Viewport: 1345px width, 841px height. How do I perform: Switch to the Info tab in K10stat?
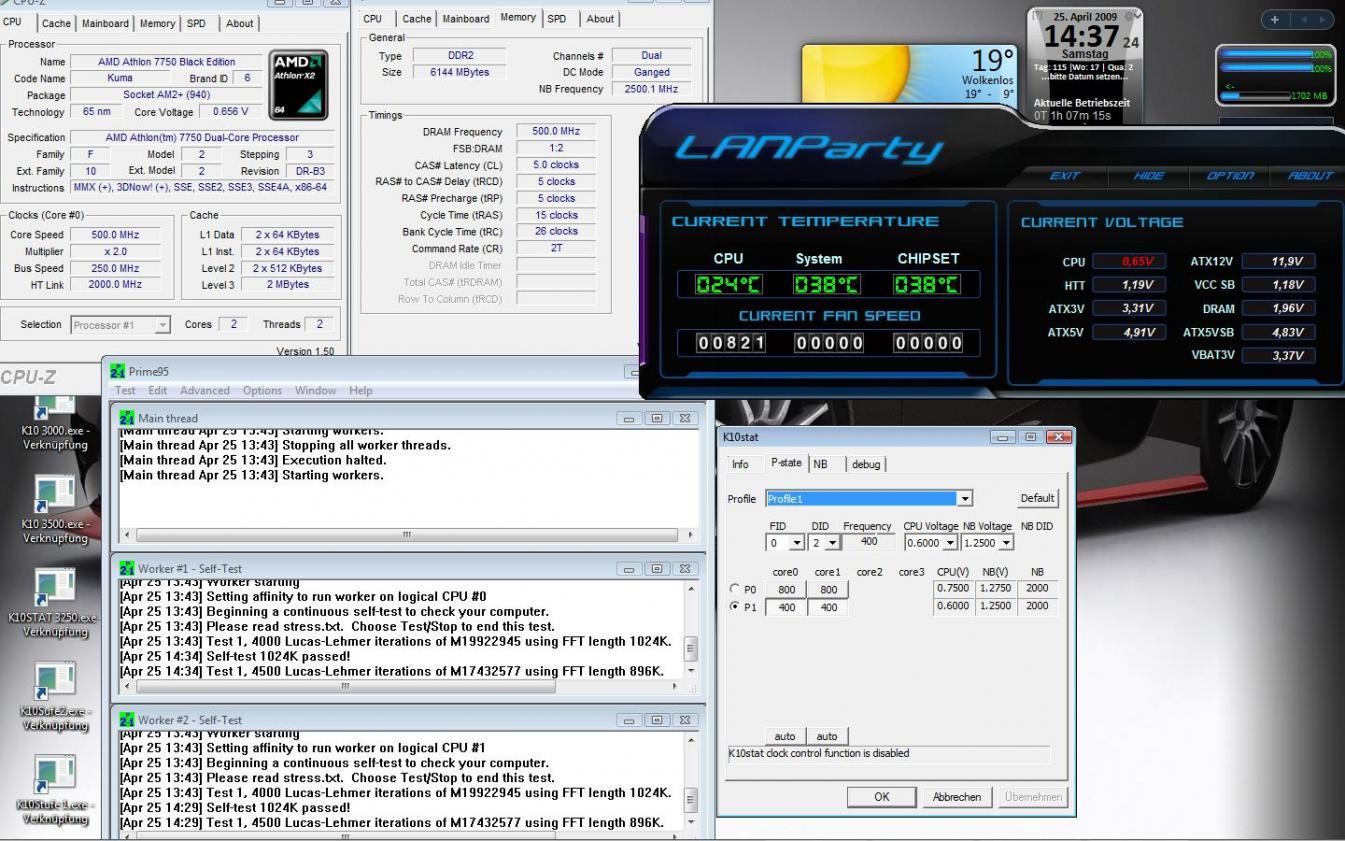740,464
